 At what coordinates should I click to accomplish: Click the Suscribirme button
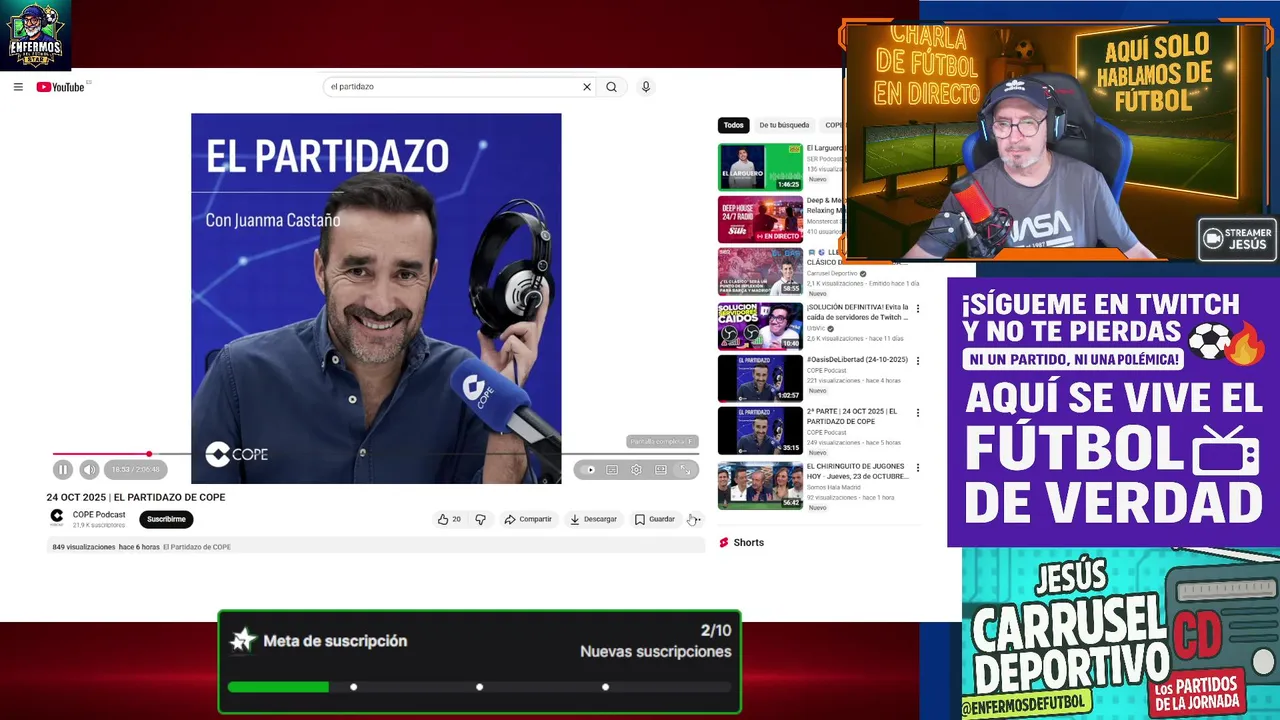point(166,519)
